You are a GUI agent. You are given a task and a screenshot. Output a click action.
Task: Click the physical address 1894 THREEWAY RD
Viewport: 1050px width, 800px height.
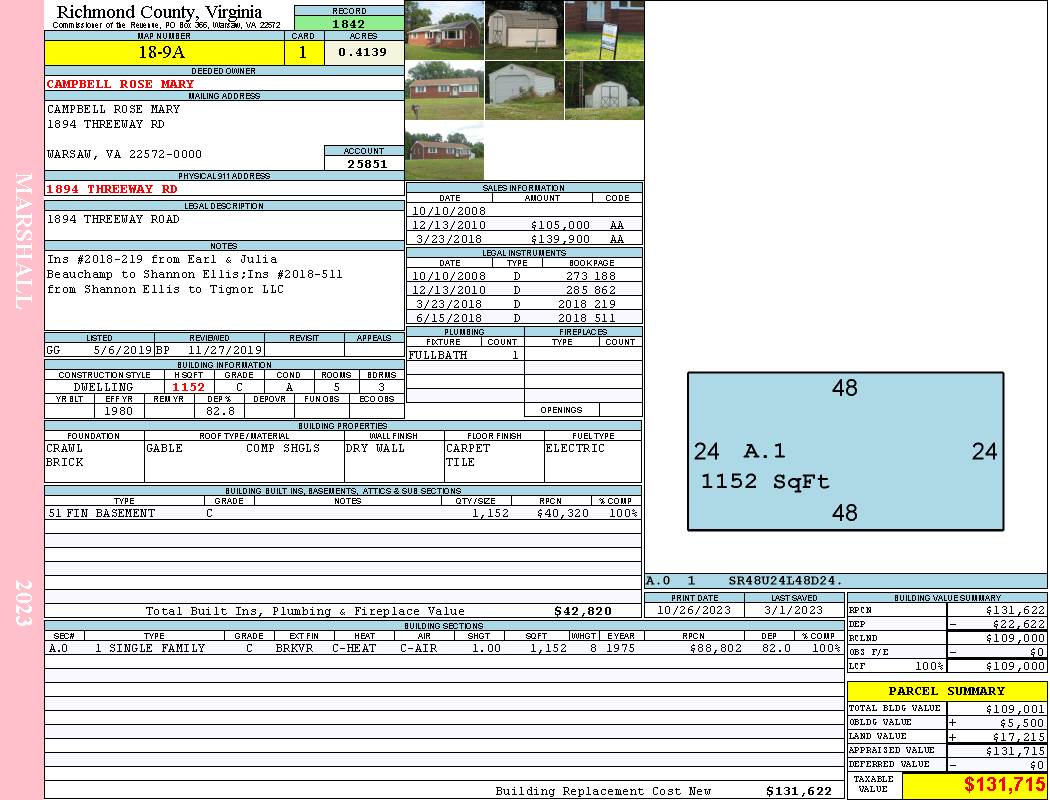point(112,189)
